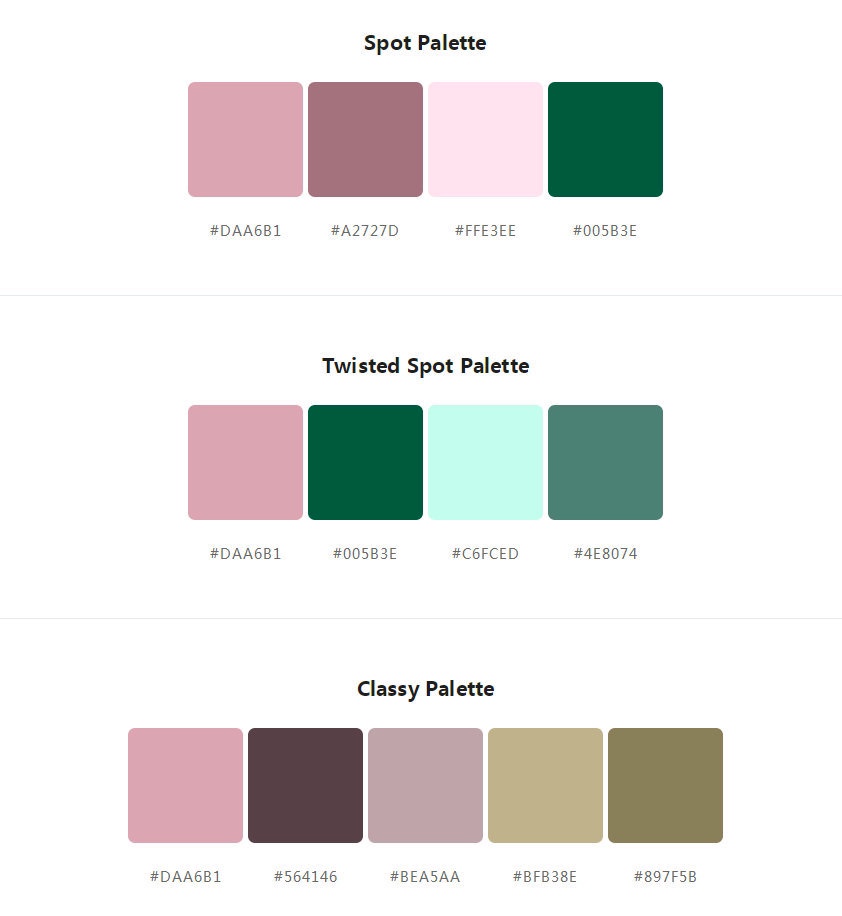Pick the pale pink #FFE3EE swatch
The width and height of the screenshot is (842, 916).
click(485, 140)
